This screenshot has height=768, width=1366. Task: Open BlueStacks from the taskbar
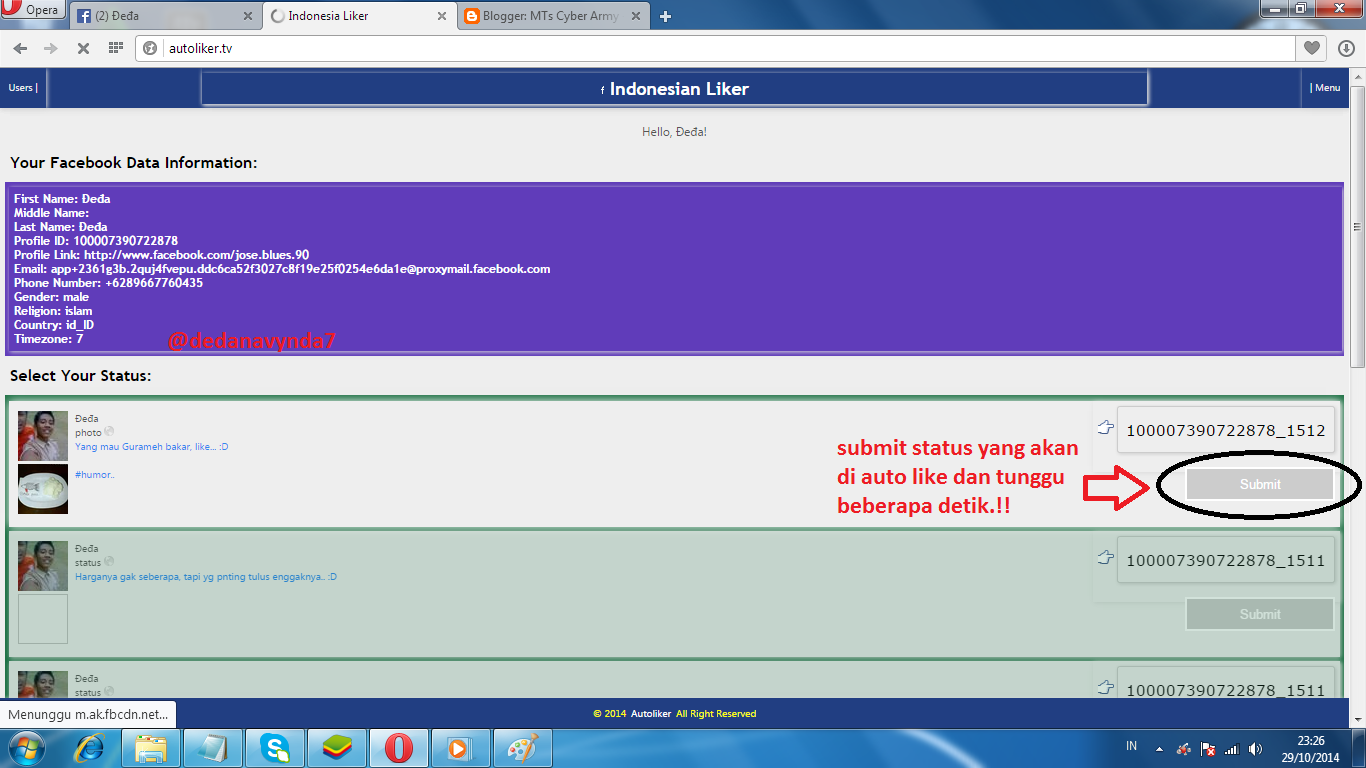337,748
